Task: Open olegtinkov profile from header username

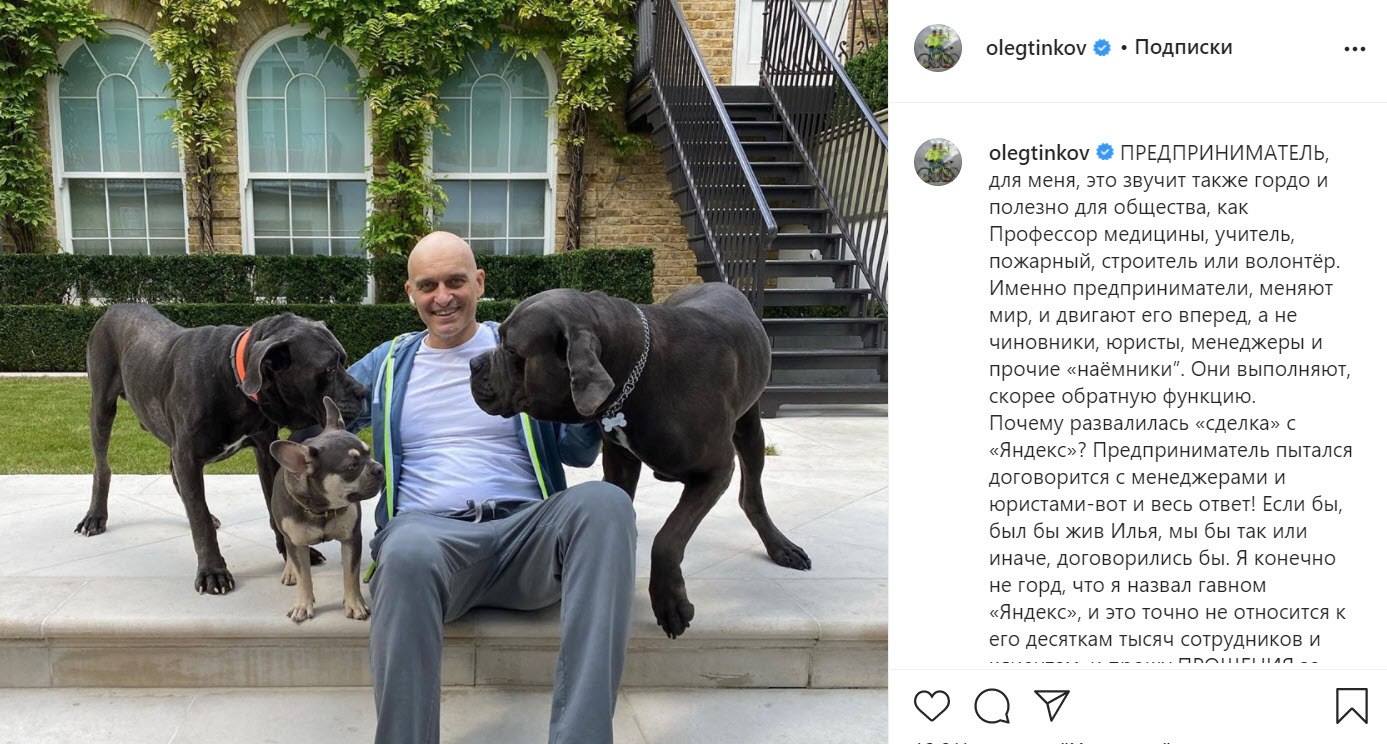Action: pos(1036,47)
